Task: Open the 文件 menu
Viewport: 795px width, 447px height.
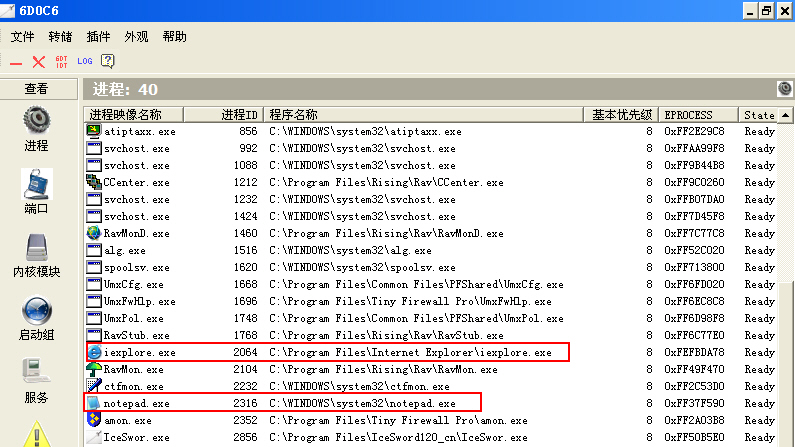Action: pos(22,36)
